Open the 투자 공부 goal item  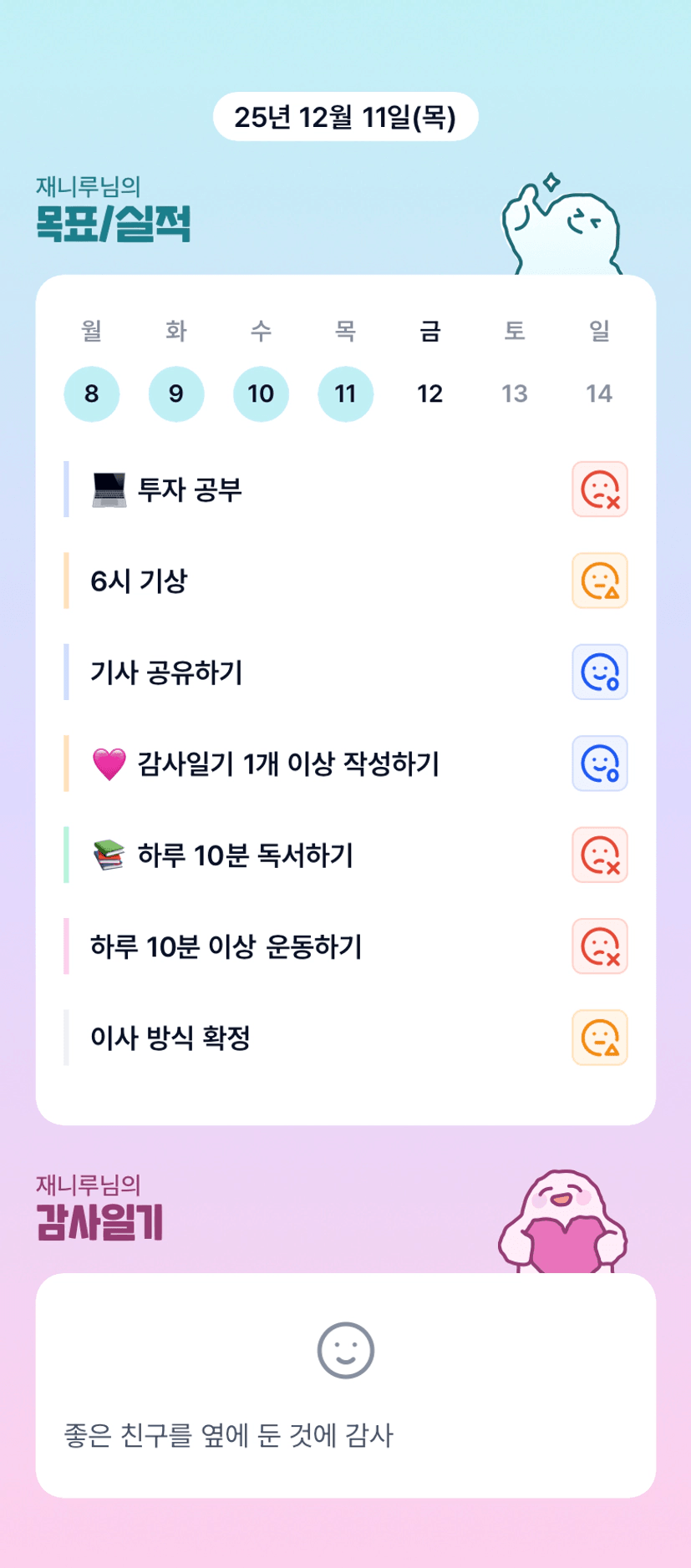pos(191,490)
